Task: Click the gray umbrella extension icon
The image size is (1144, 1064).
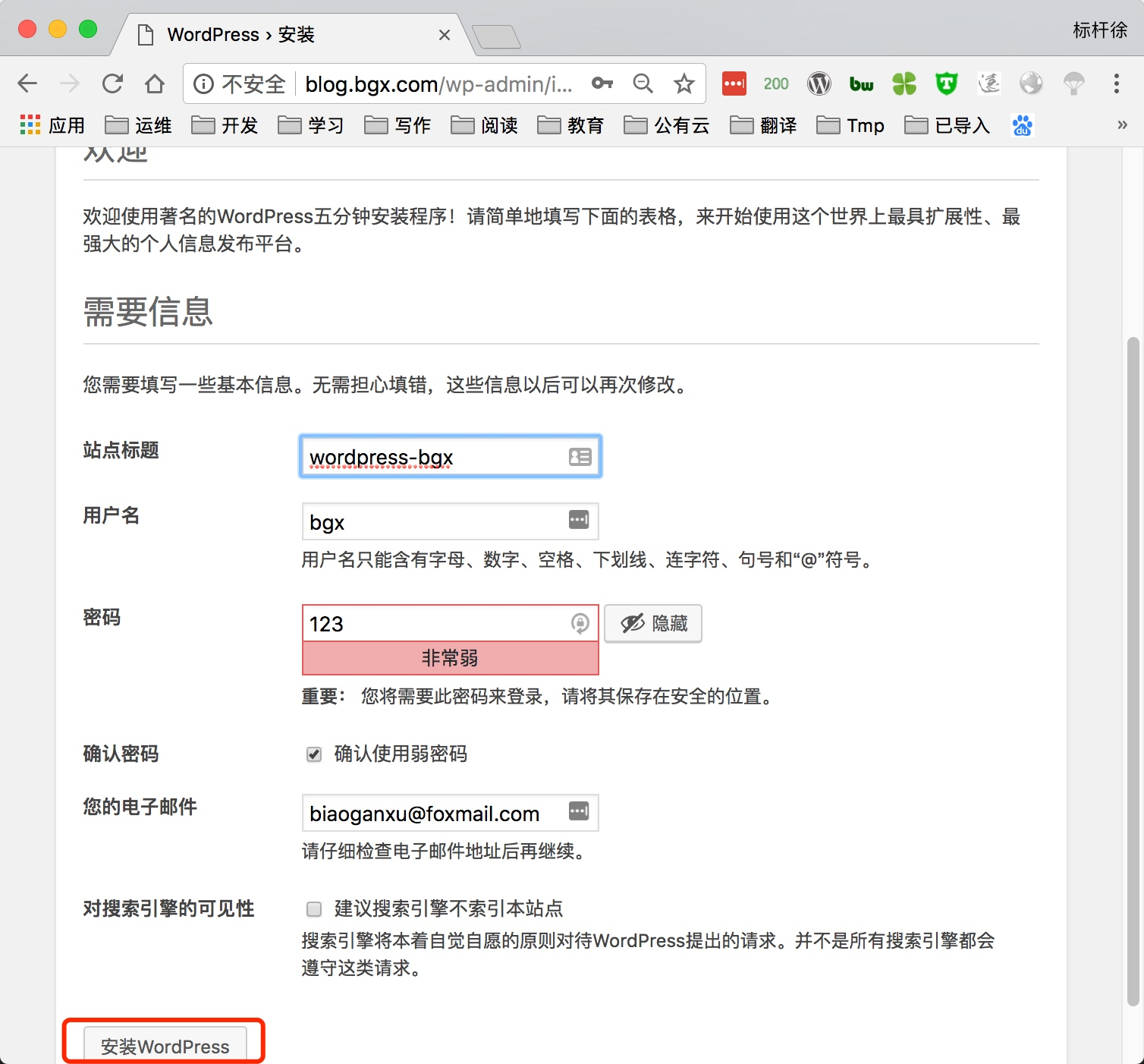Action: click(x=1073, y=83)
